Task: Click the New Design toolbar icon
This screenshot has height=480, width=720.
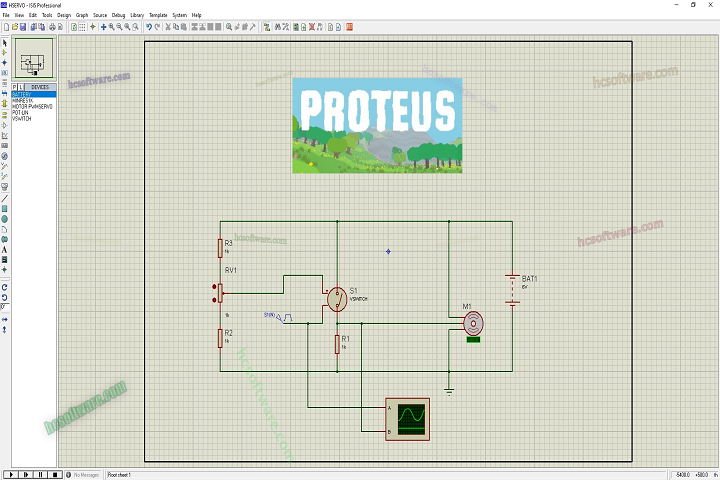Action: [x=6, y=27]
